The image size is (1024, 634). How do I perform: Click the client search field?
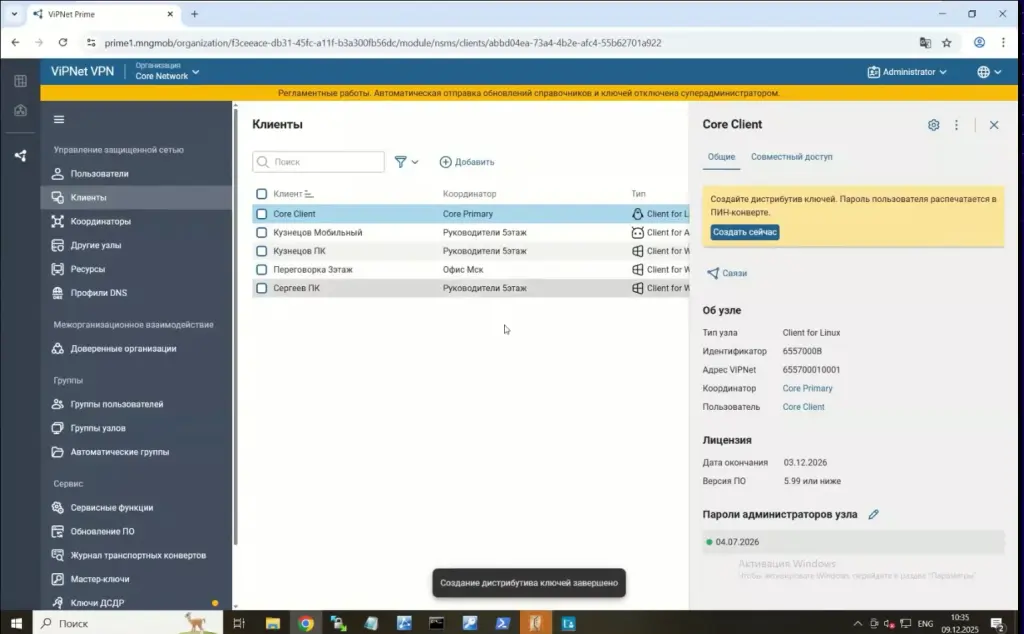click(x=318, y=162)
